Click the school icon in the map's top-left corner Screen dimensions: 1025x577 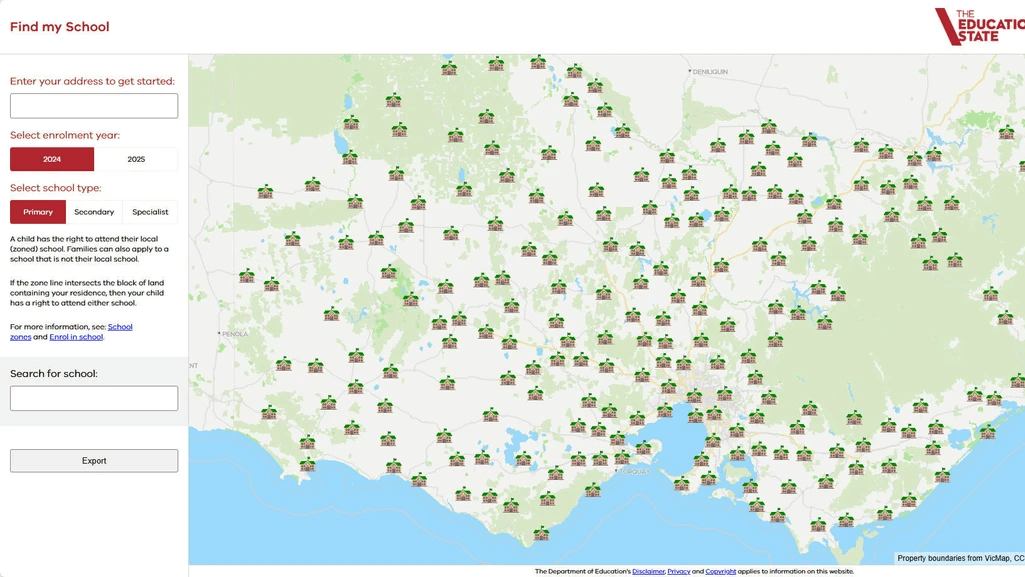[266, 194]
